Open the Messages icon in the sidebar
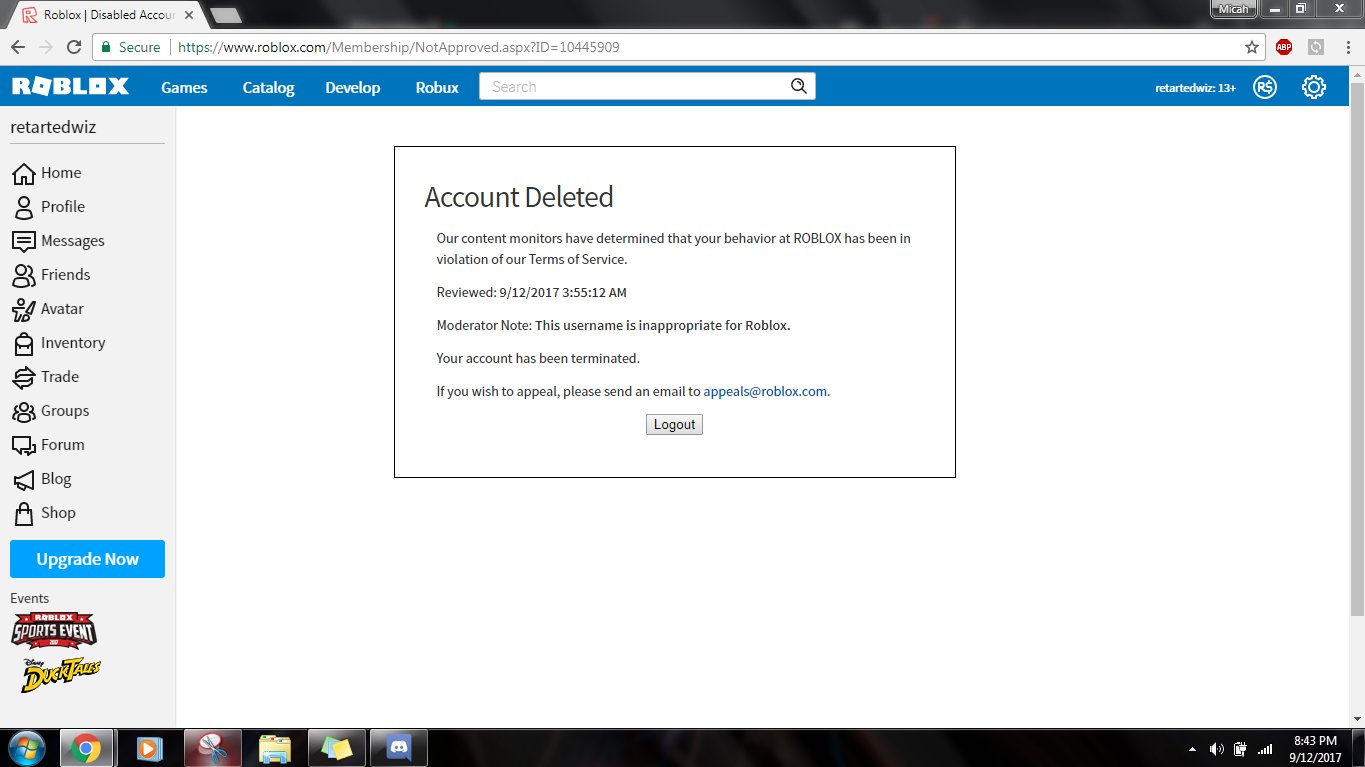1365x767 pixels. [24, 241]
